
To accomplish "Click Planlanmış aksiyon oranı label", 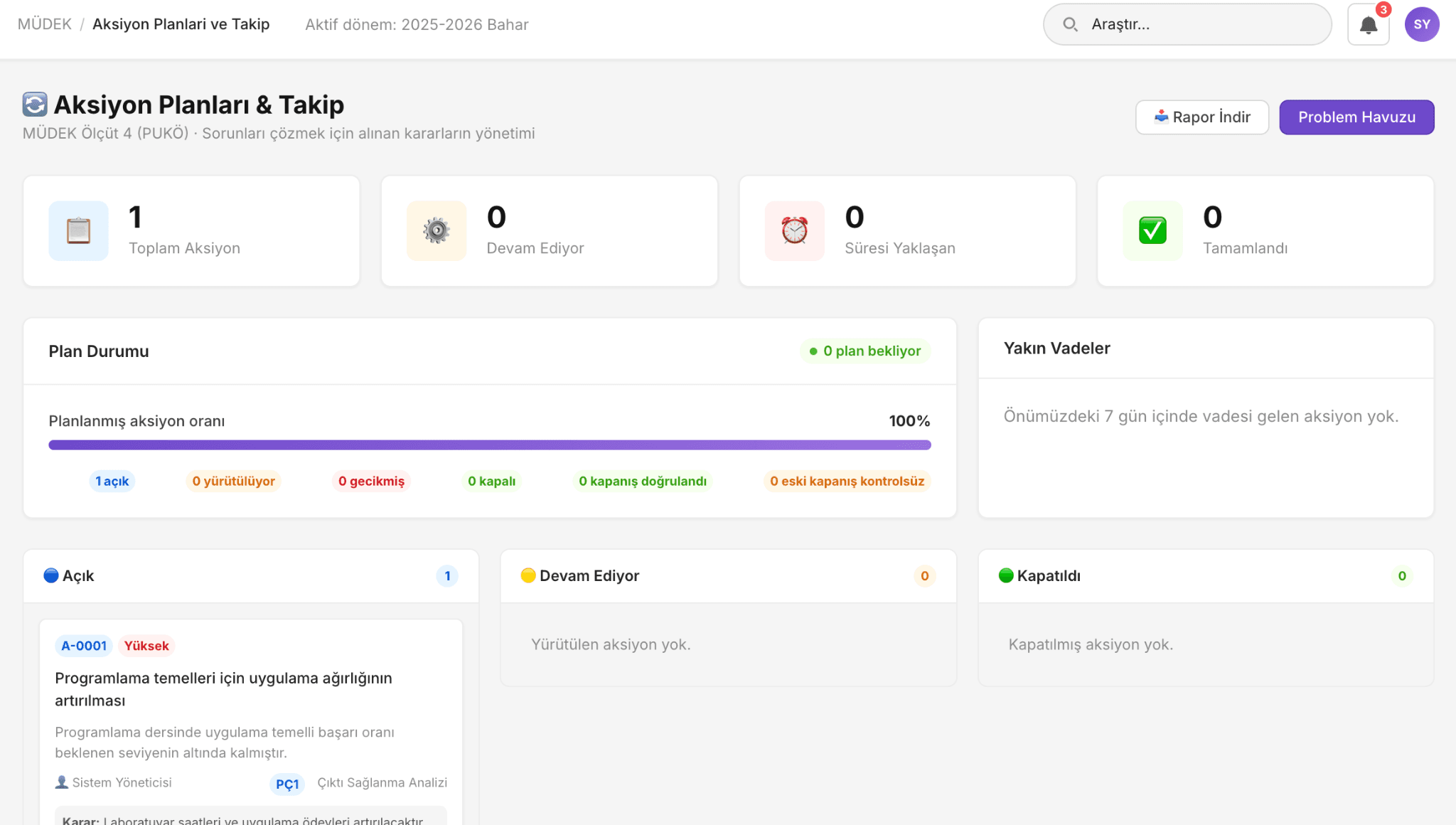I will click(136, 421).
